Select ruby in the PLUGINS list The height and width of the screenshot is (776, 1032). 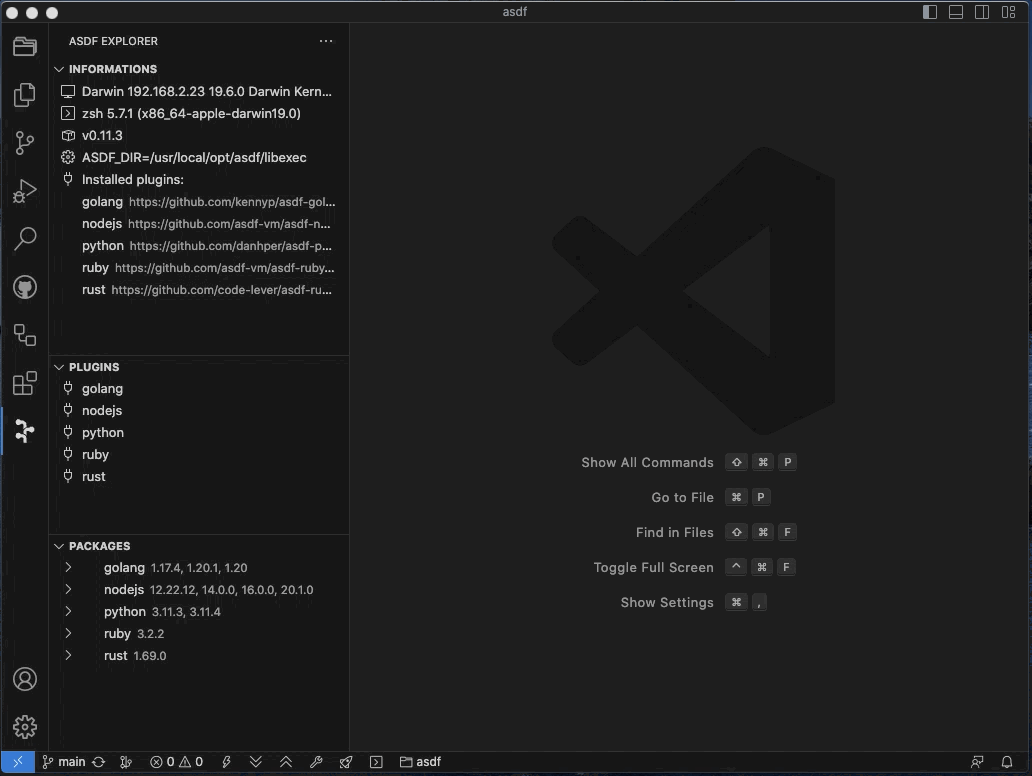point(199,455)
